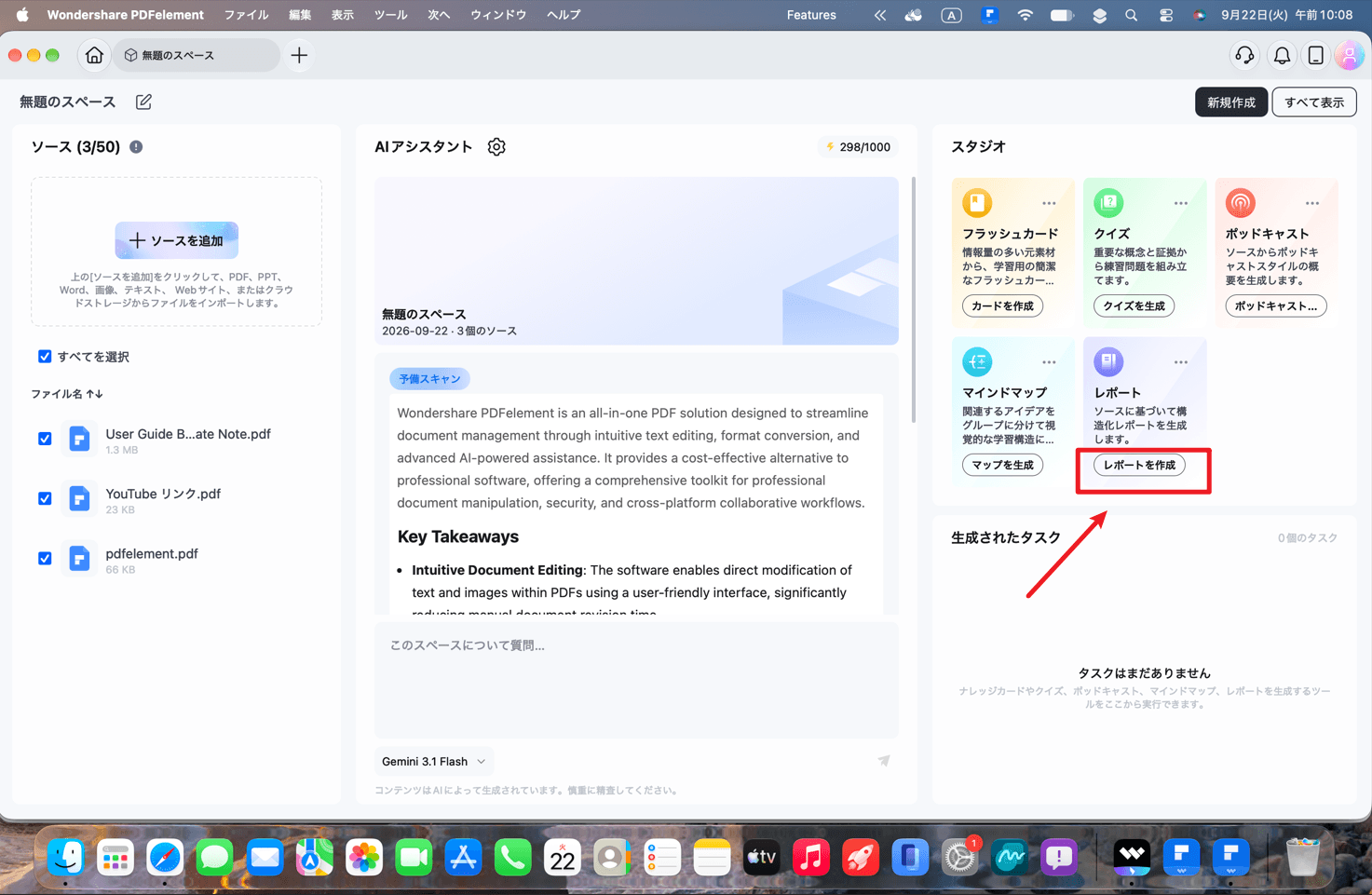Open Spotlight search in menu bar
This screenshot has width=1372, height=895.
(x=1131, y=15)
